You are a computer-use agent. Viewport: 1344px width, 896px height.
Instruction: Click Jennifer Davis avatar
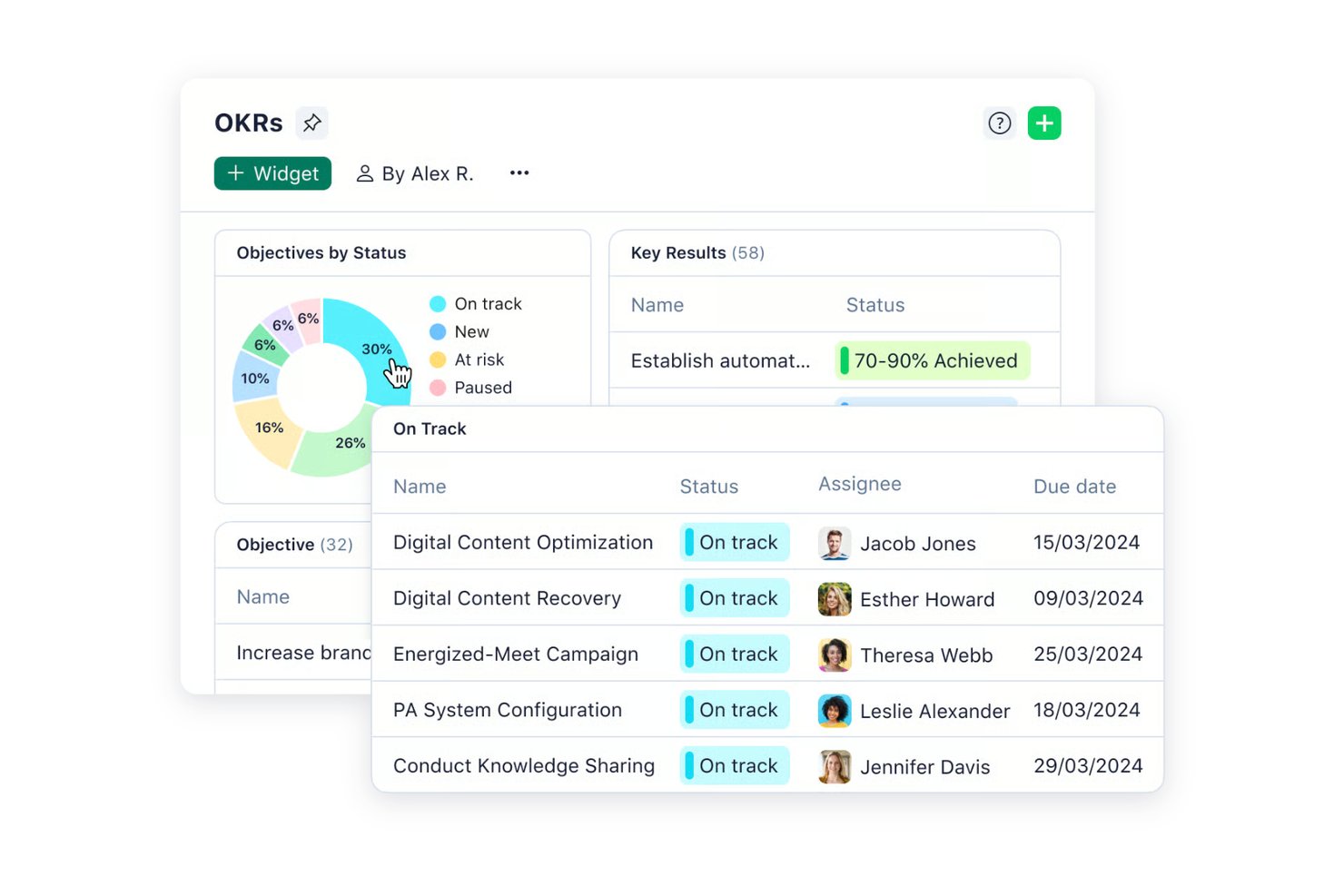pyautogui.click(x=835, y=766)
